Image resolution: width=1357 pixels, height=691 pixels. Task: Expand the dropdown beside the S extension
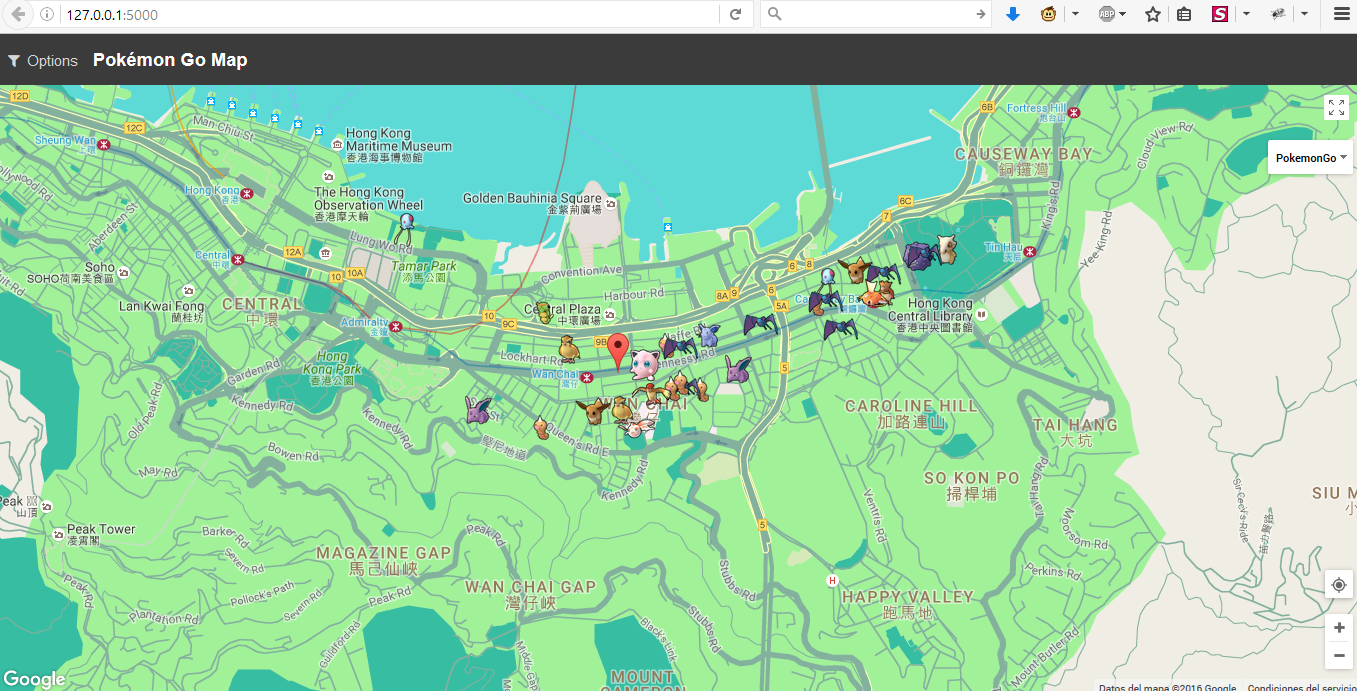point(1246,15)
